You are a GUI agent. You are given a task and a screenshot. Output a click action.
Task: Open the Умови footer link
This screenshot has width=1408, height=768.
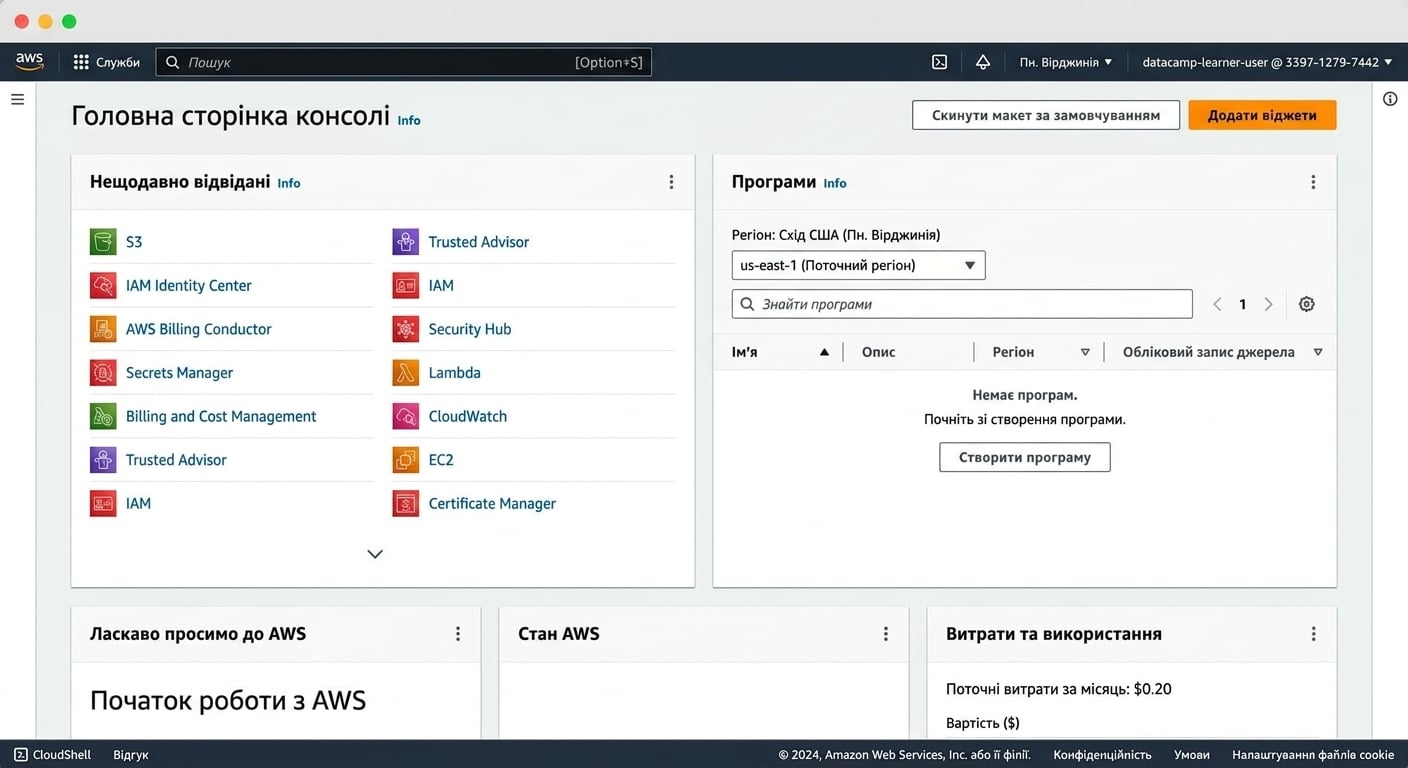pos(1191,755)
